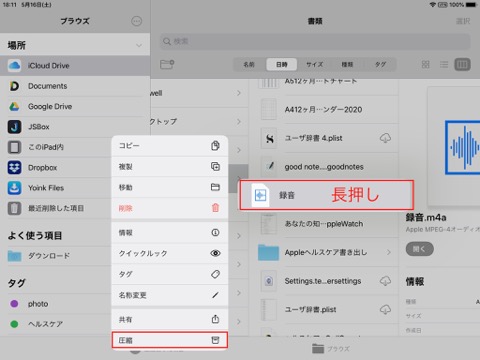Tap ブラウズ tab in bottom bar

(x=331, y=349)
